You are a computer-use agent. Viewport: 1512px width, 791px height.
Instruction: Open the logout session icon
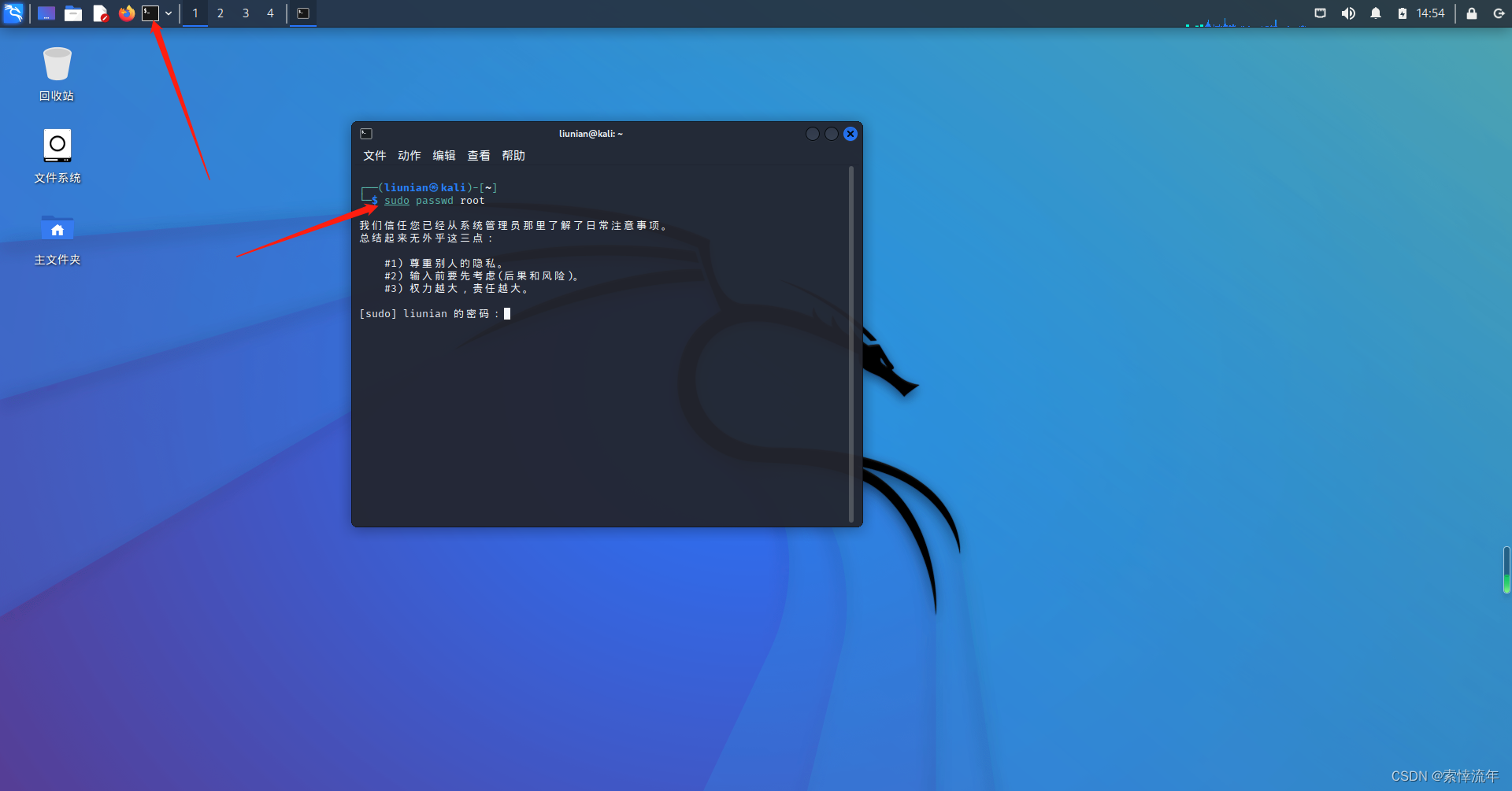pos(1499,13)
